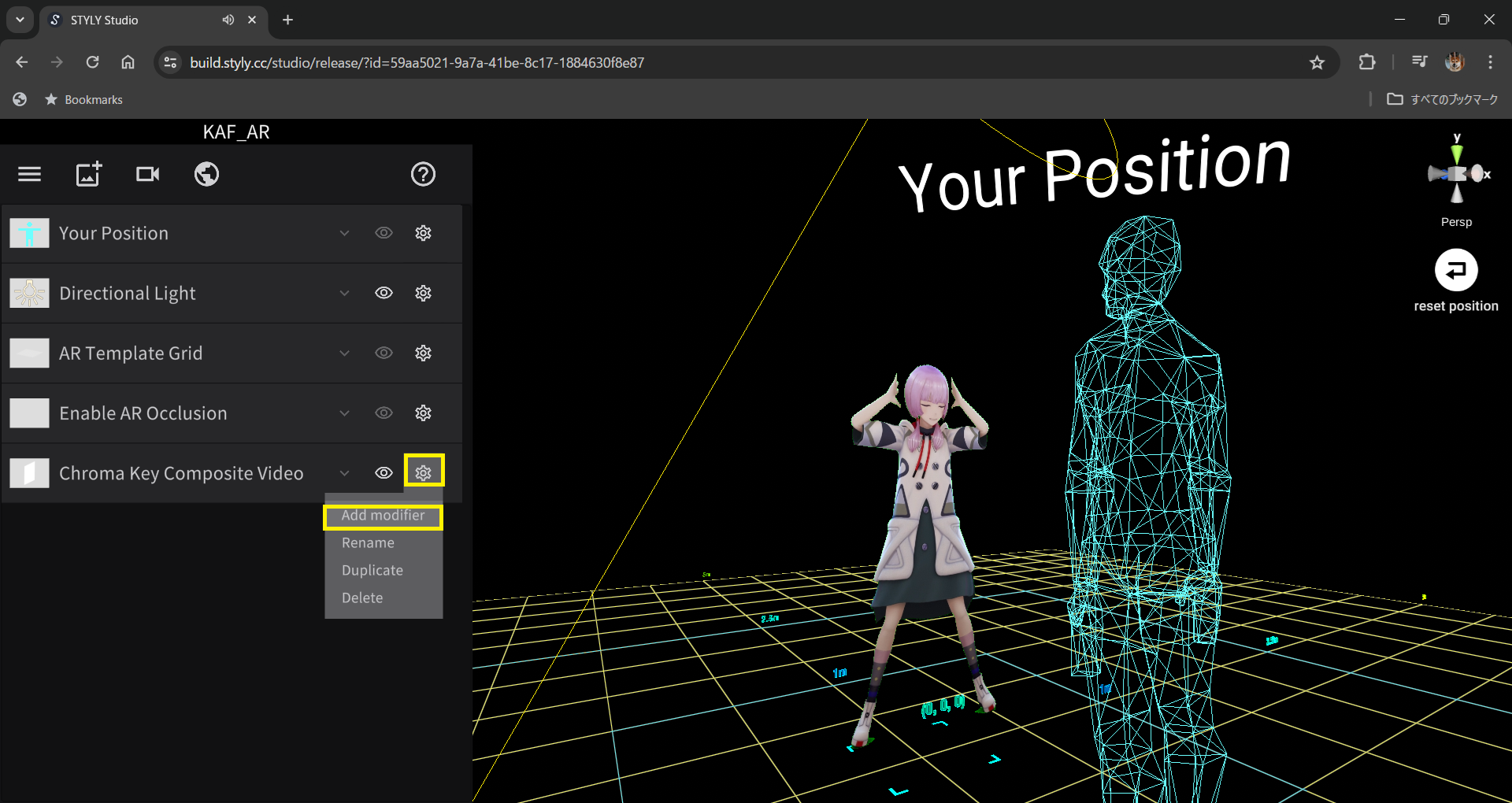Switch to the STYLY Studio browser tab
The height and width of the screenshot is (803, 1512).
pyautogui.click(x=154, y=20)
